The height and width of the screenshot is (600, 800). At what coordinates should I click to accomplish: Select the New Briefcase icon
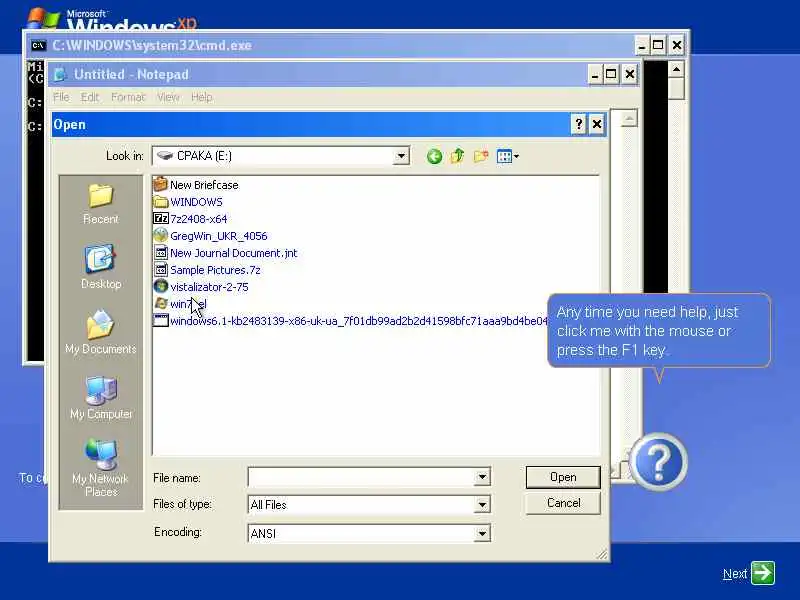click(161, 185)
